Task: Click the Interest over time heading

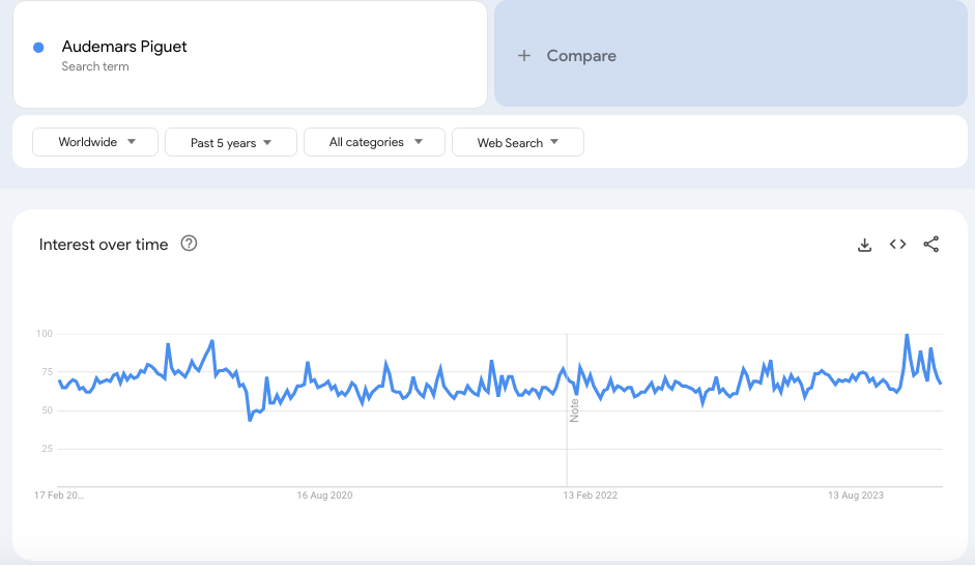Action: tap(103, 244)
